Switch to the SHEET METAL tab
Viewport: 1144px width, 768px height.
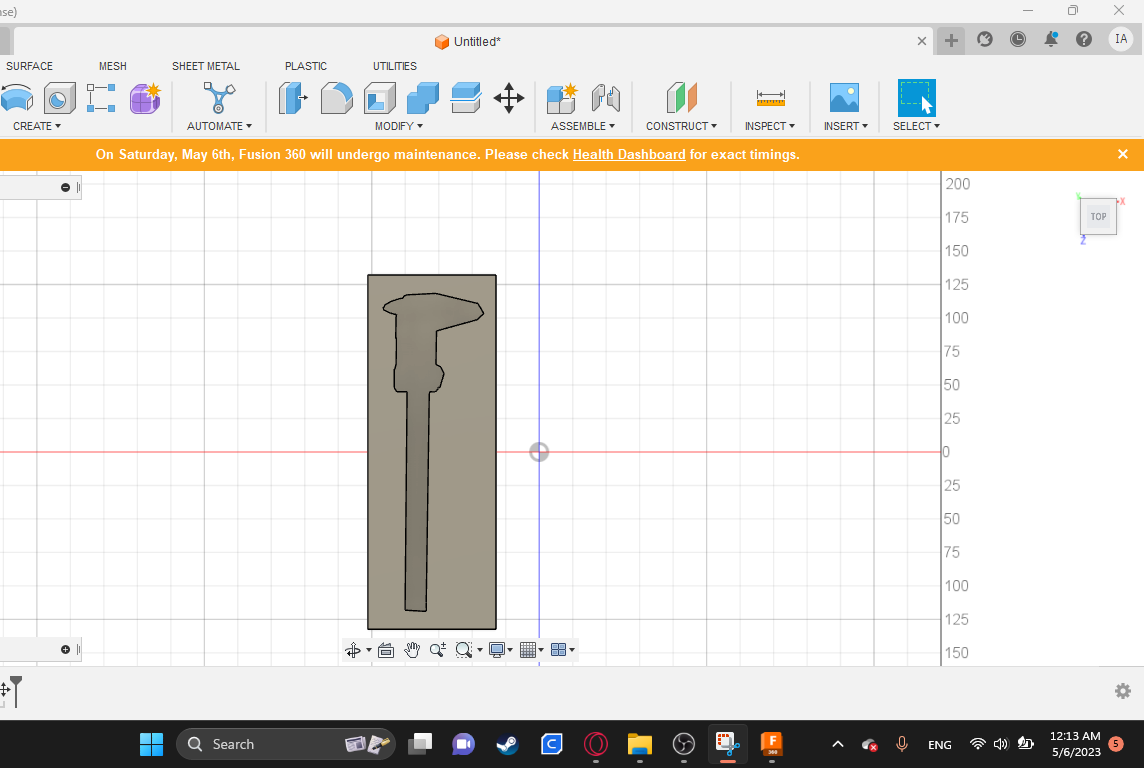pyautogui.click(x=205, y=66)
